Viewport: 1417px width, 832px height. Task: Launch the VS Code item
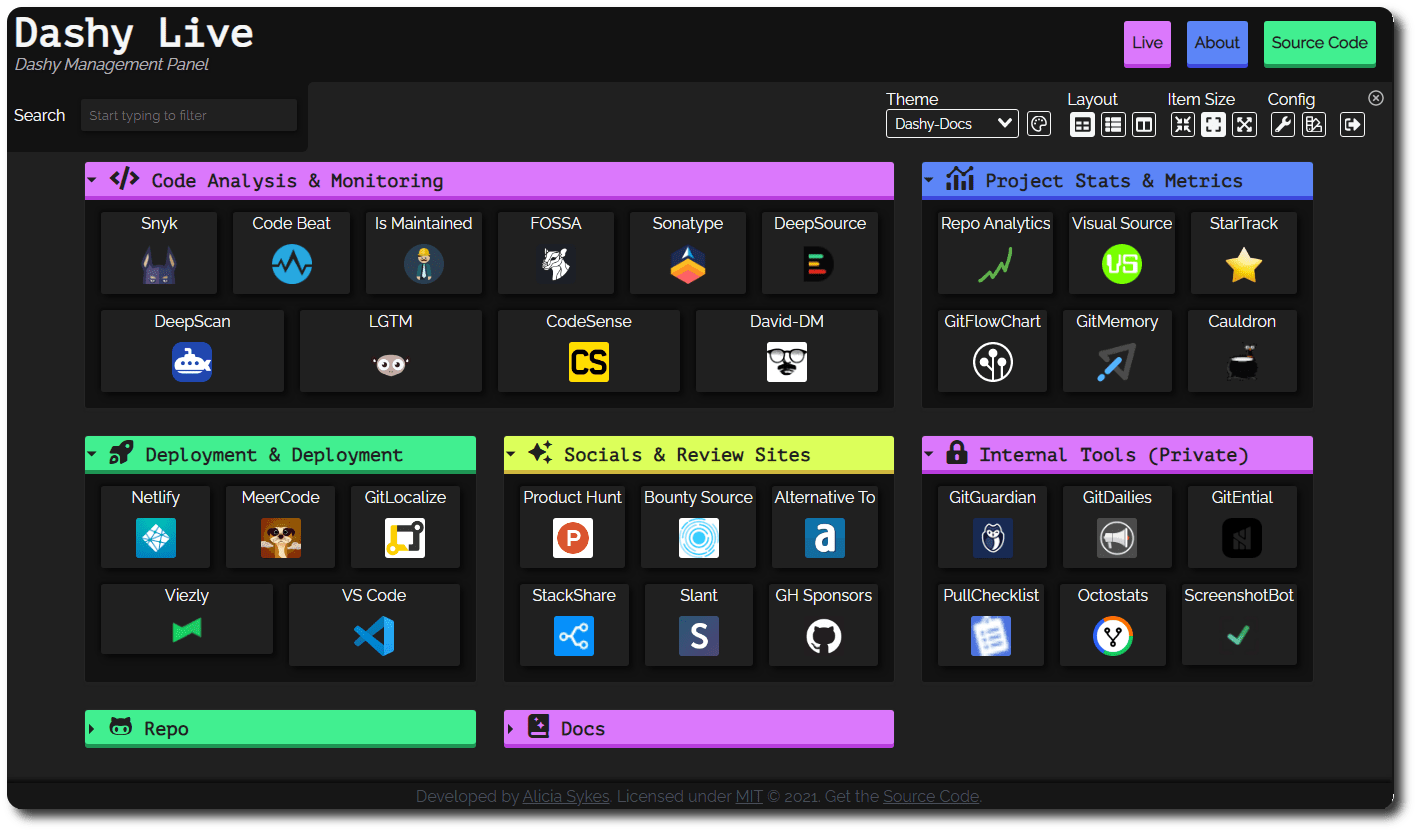pos(374,624)
